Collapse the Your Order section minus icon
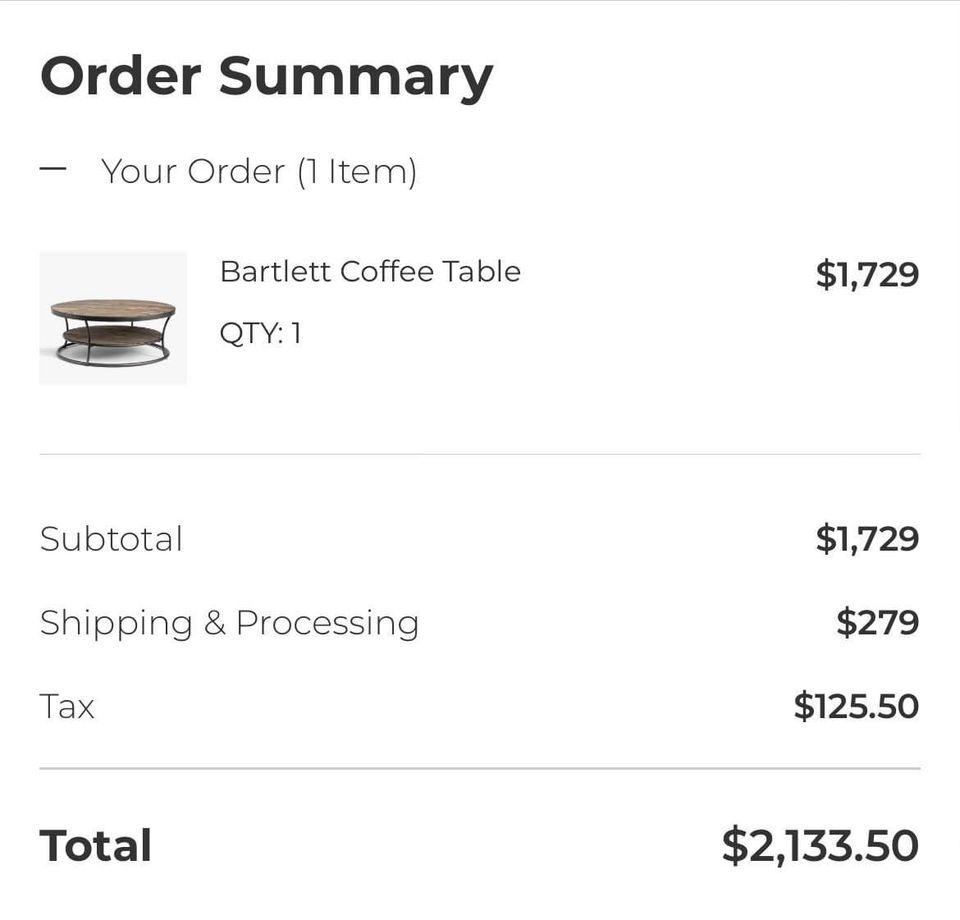This screenshot has height=920, width=960. click(53, 168)
